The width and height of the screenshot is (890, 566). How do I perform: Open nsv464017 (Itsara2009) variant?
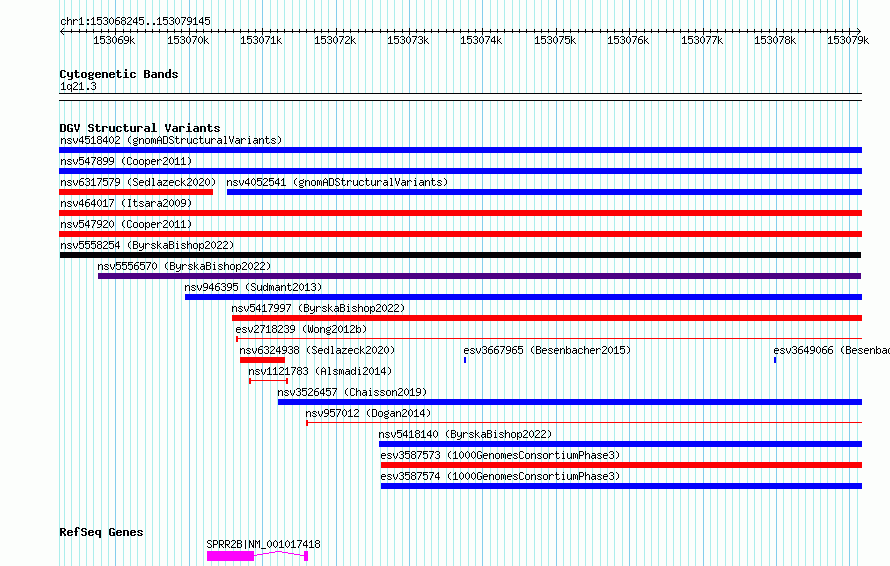[x=126, y=203]
